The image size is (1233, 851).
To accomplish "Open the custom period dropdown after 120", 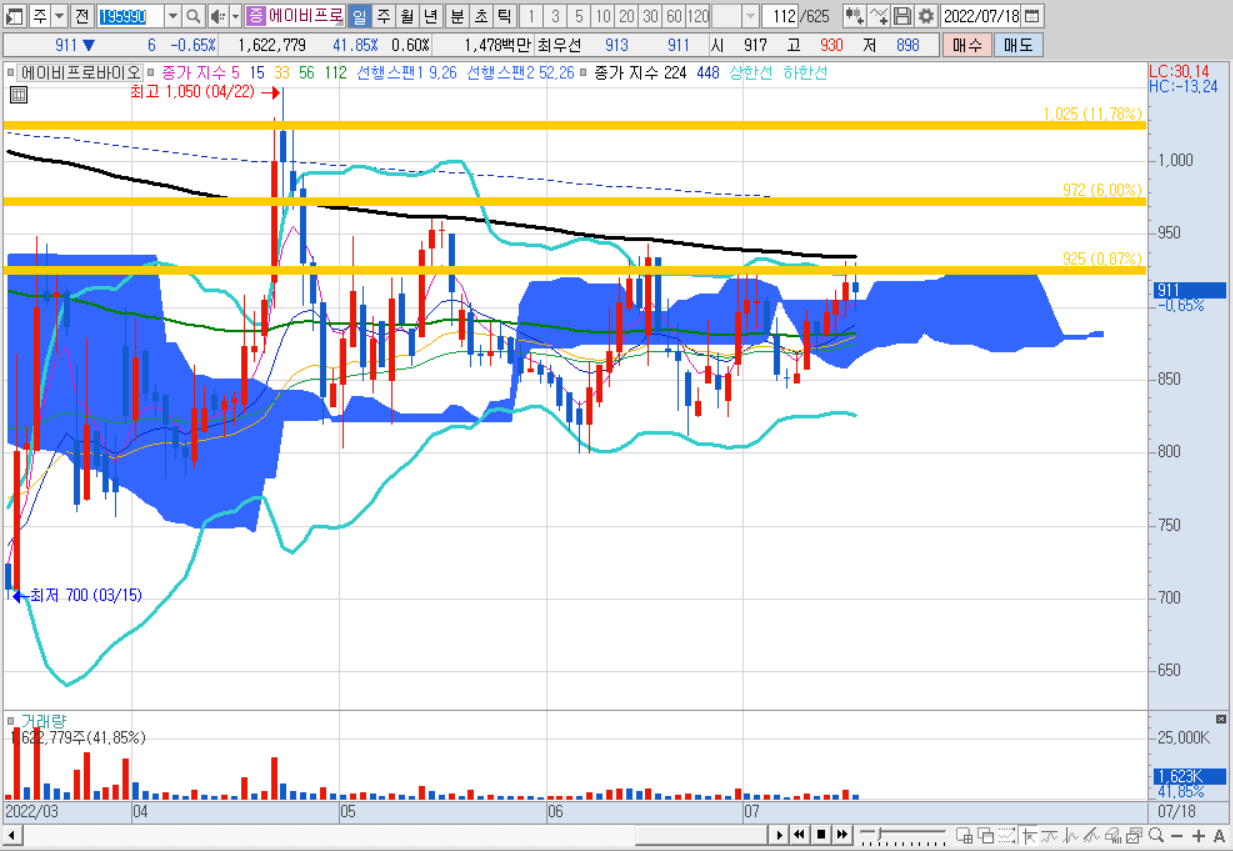I will click(x=750, y=16).
